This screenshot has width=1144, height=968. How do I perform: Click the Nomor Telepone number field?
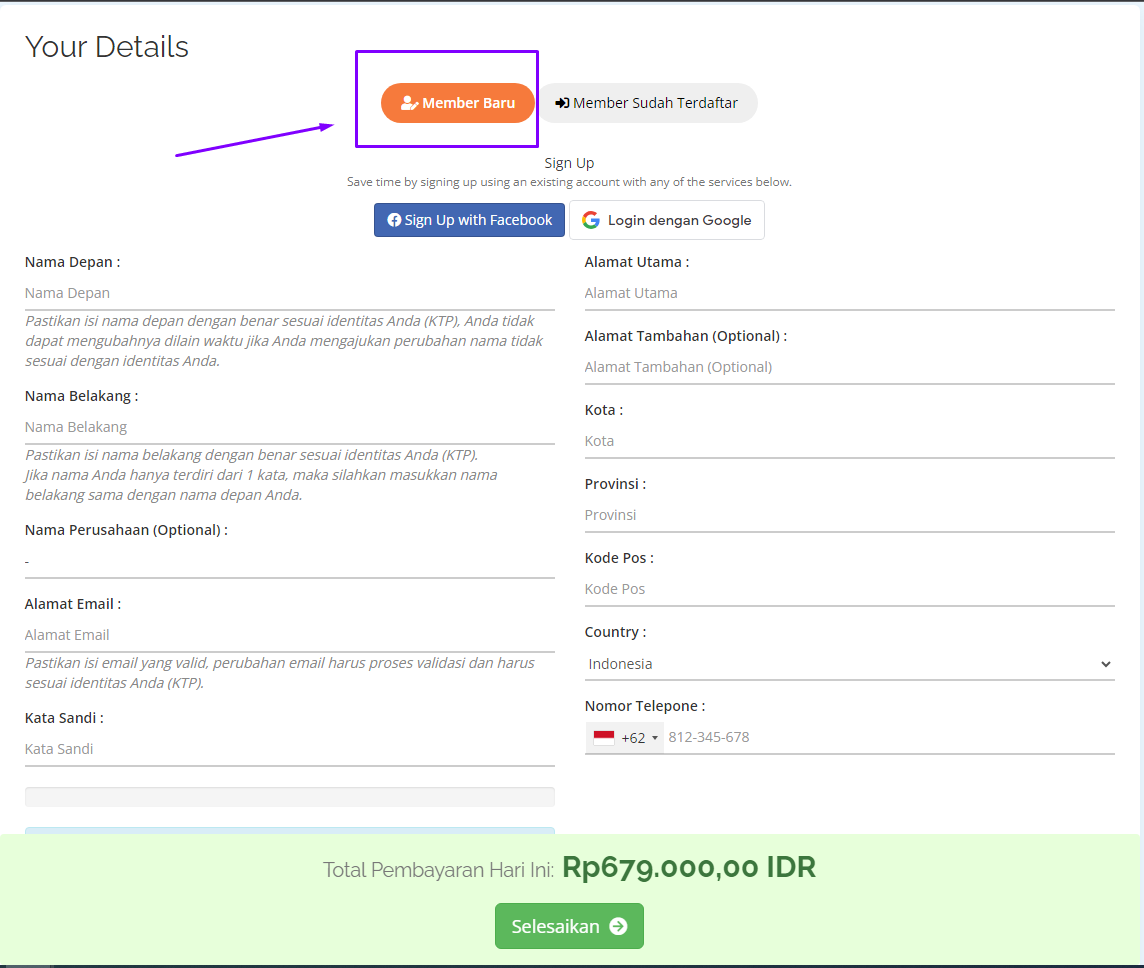pos(888,738)
